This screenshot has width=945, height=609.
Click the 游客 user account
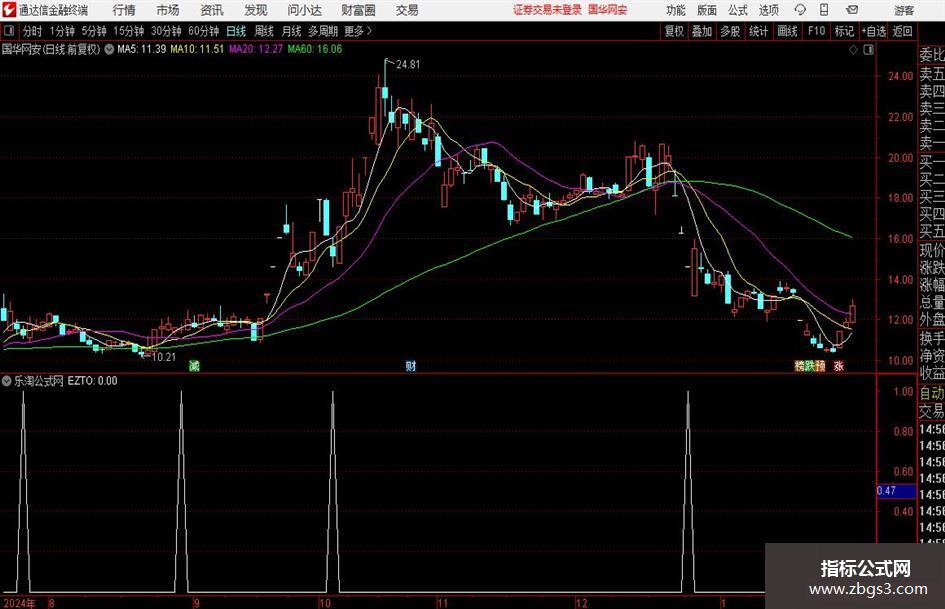903,10
